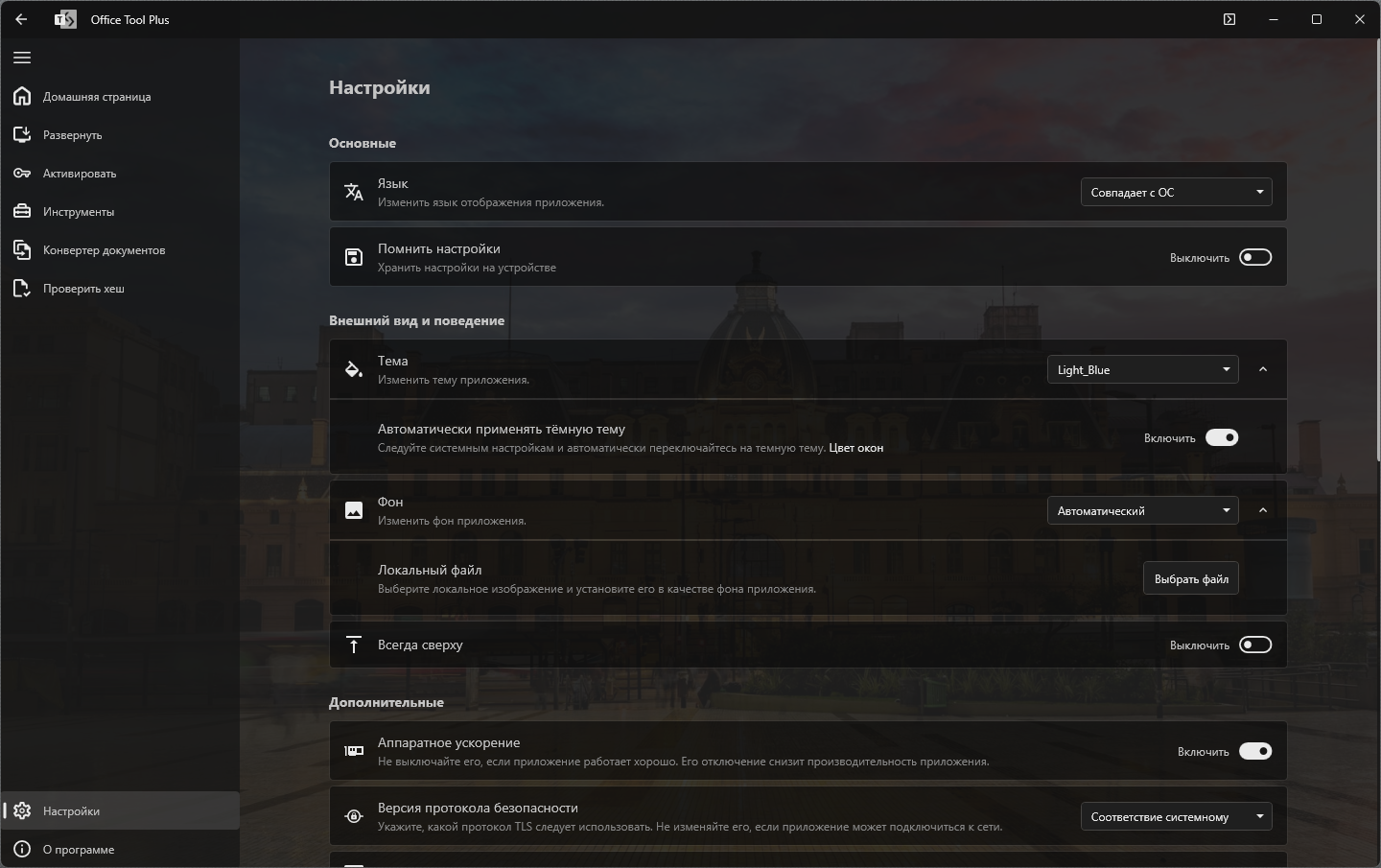This screenshot has width=1381, height=868.
Task: Click the document converter icon in sidebar
Action: (x=22, y=249)
